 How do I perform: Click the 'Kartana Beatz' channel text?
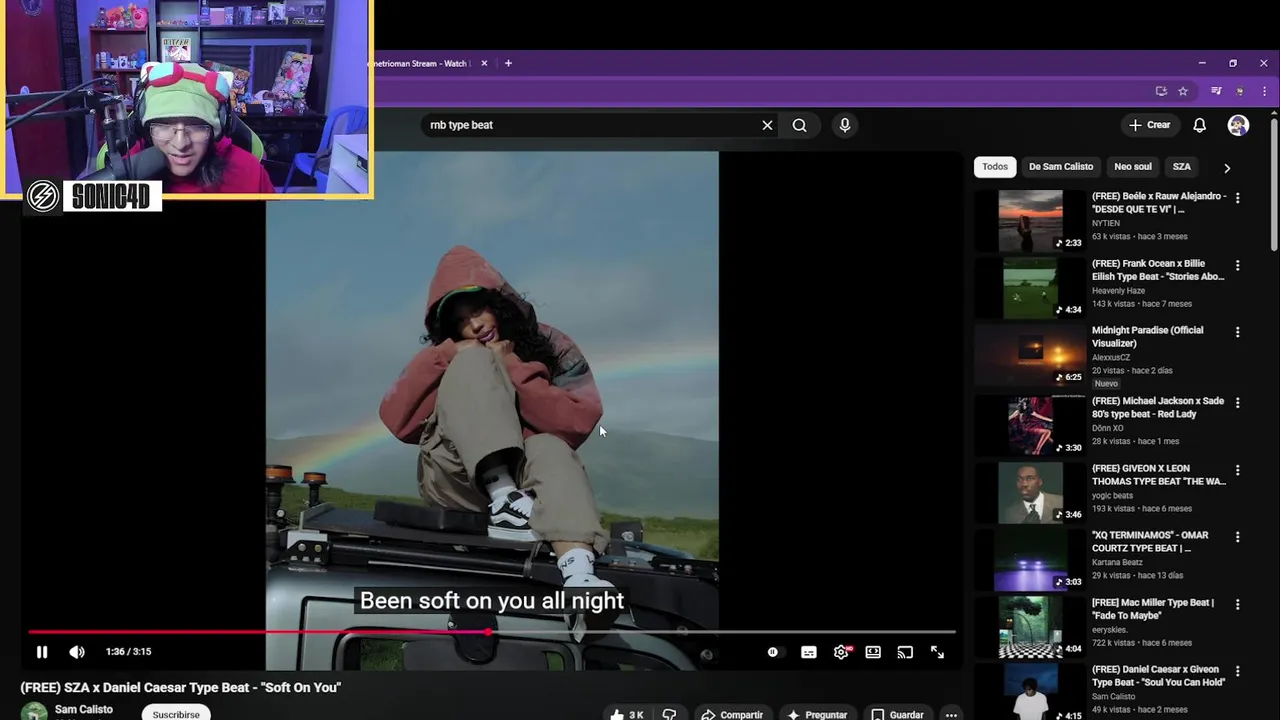[x=1117, y=562]
